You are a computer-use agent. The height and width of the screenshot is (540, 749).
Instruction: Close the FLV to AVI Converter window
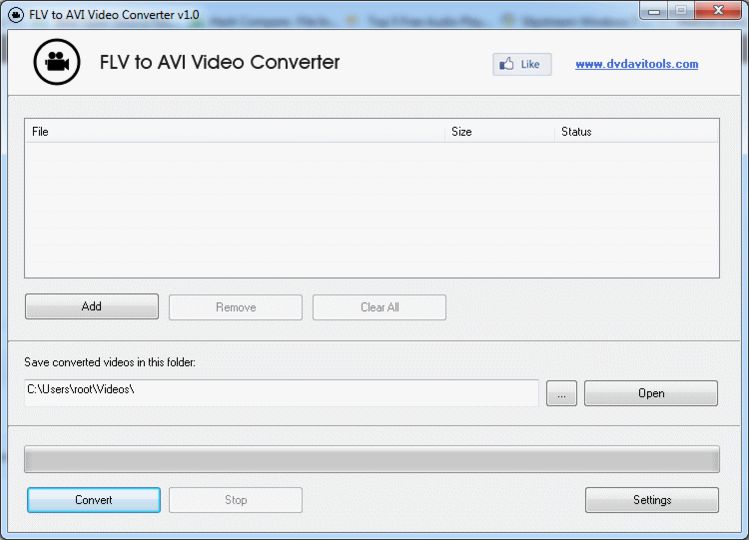click(718, 11)
